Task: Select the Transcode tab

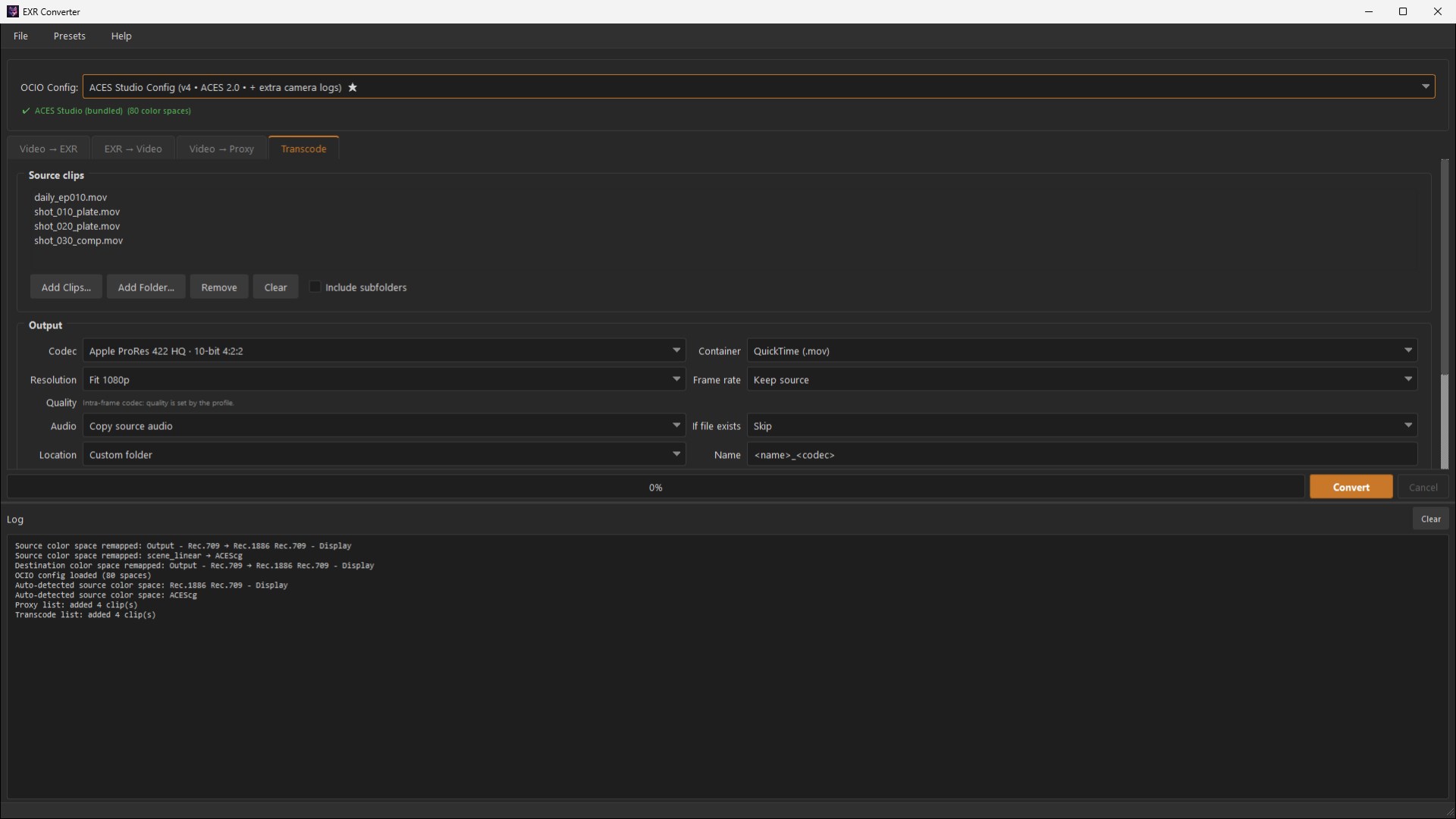Action: click(303, 148)
